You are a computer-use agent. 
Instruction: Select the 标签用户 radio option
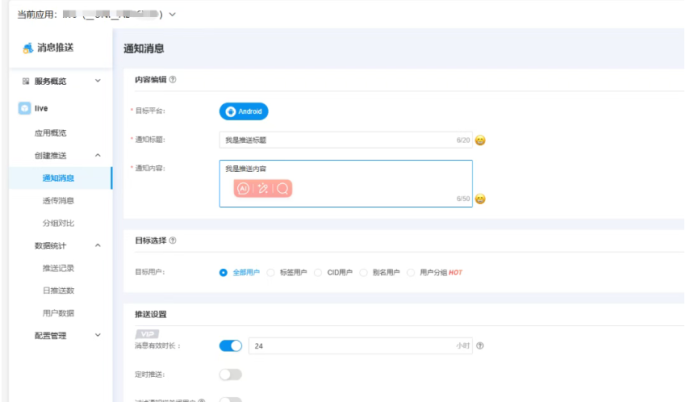point(270,272)
